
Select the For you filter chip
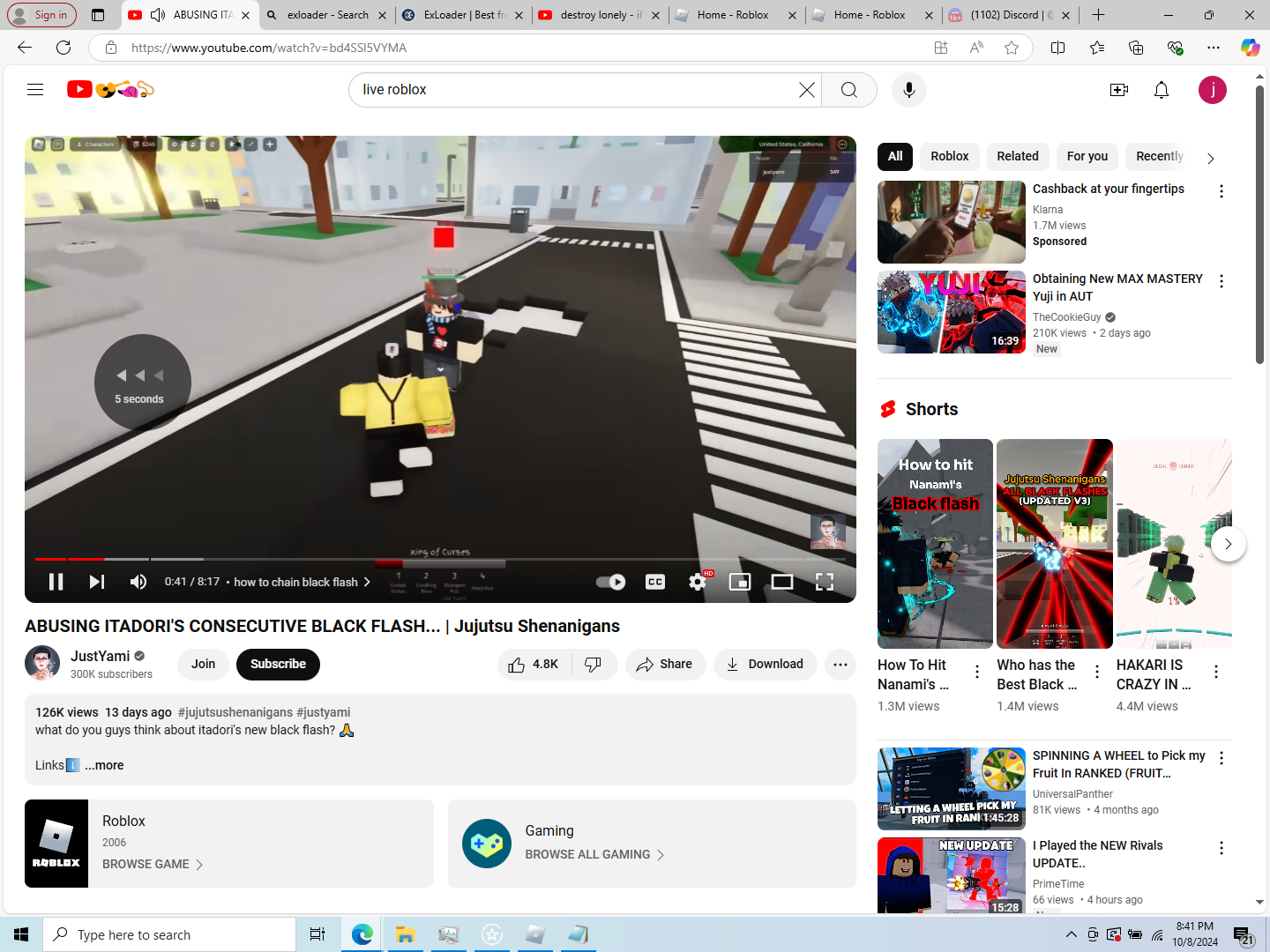(x=1087, y=156)
